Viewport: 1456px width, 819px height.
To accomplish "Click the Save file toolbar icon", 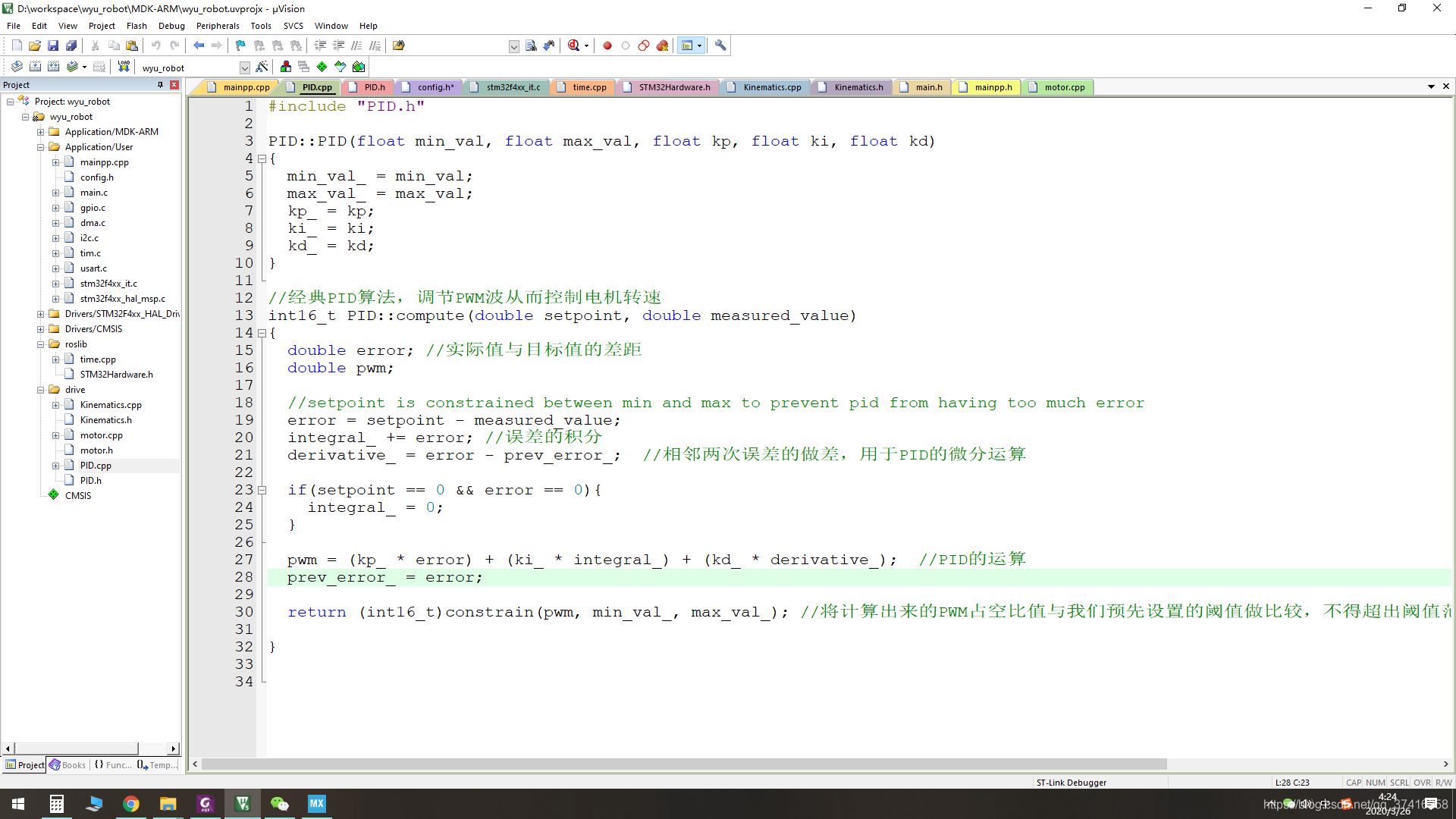I will pyautogui.click(x=53, y=45).
